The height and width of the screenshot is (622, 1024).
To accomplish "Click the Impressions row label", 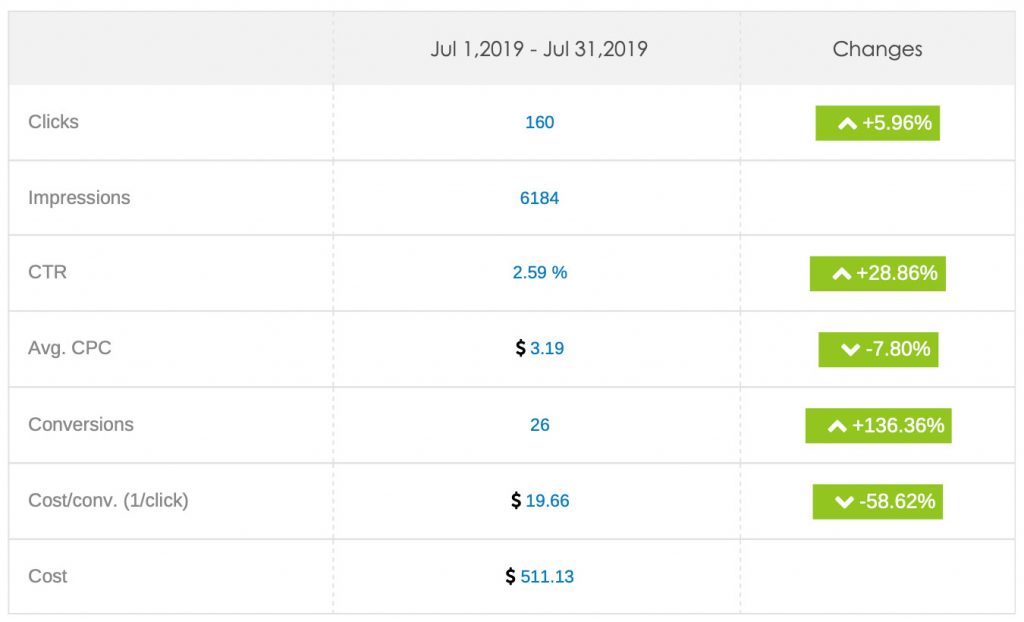I will tap(79, 198).
